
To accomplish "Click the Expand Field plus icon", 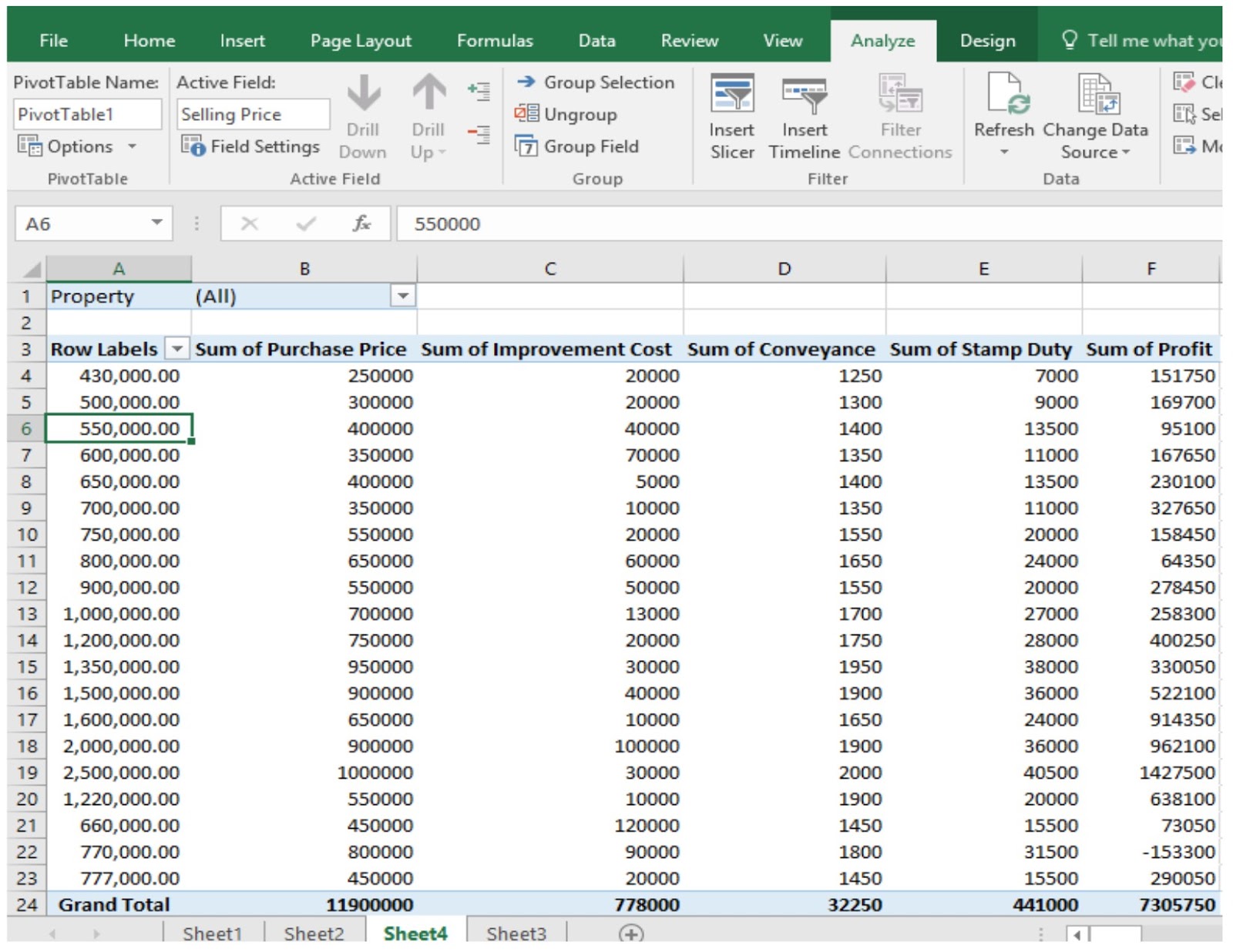I will (x=479, y=91).
